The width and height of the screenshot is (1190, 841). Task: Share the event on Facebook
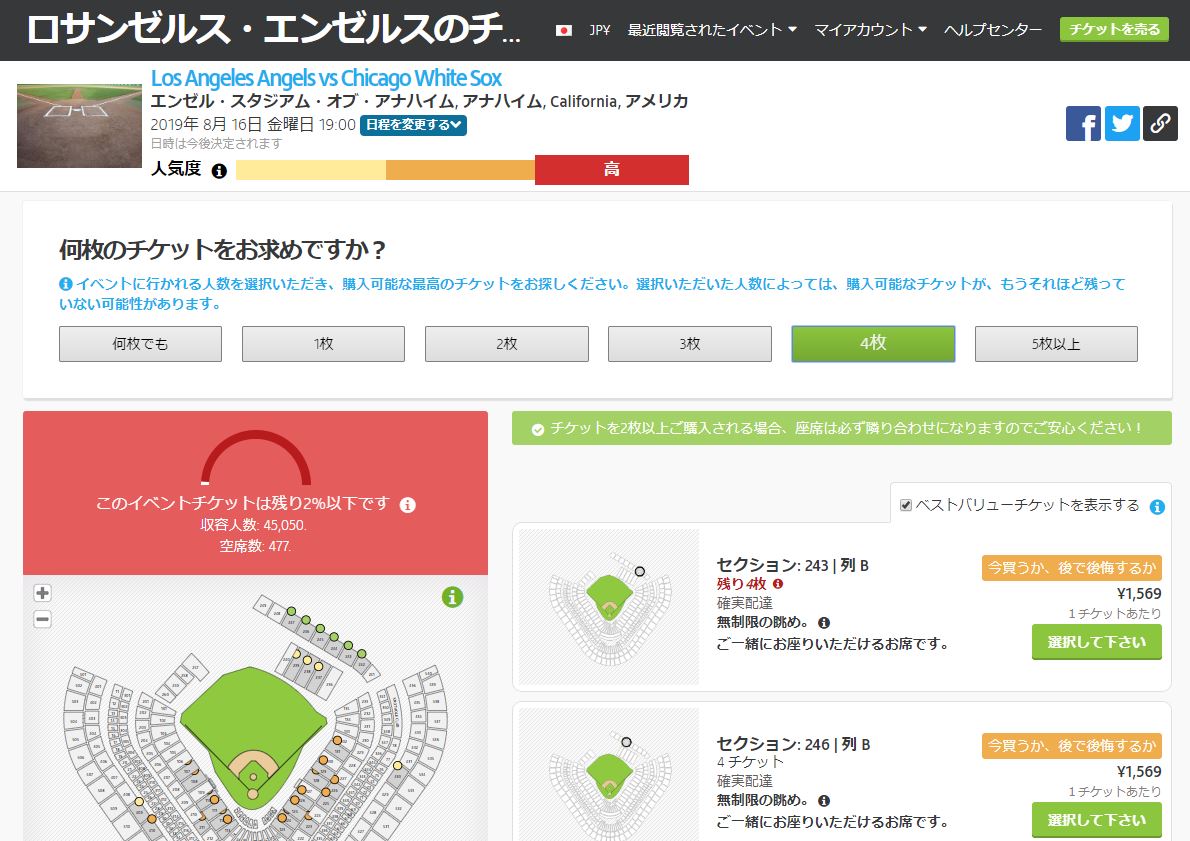pos(1083,124)
